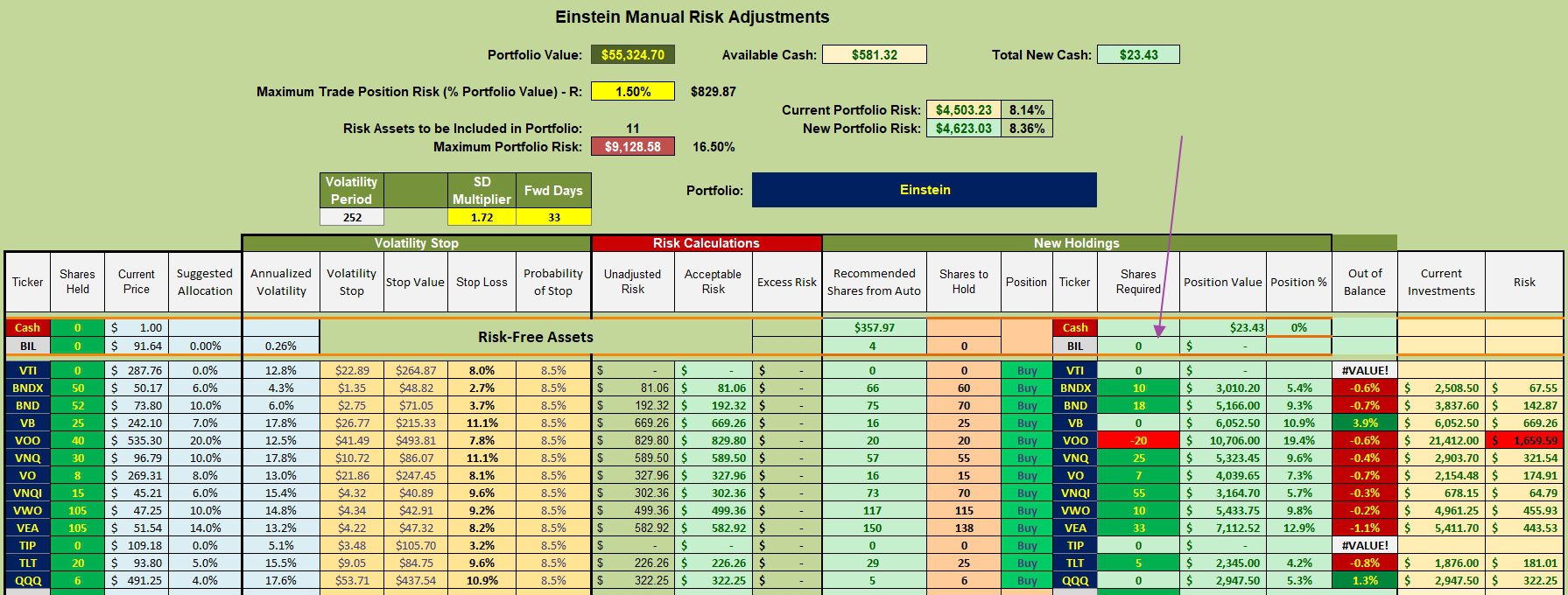
Task: Click the Buy position cell for BNDX
Action: click(1026, 388)
